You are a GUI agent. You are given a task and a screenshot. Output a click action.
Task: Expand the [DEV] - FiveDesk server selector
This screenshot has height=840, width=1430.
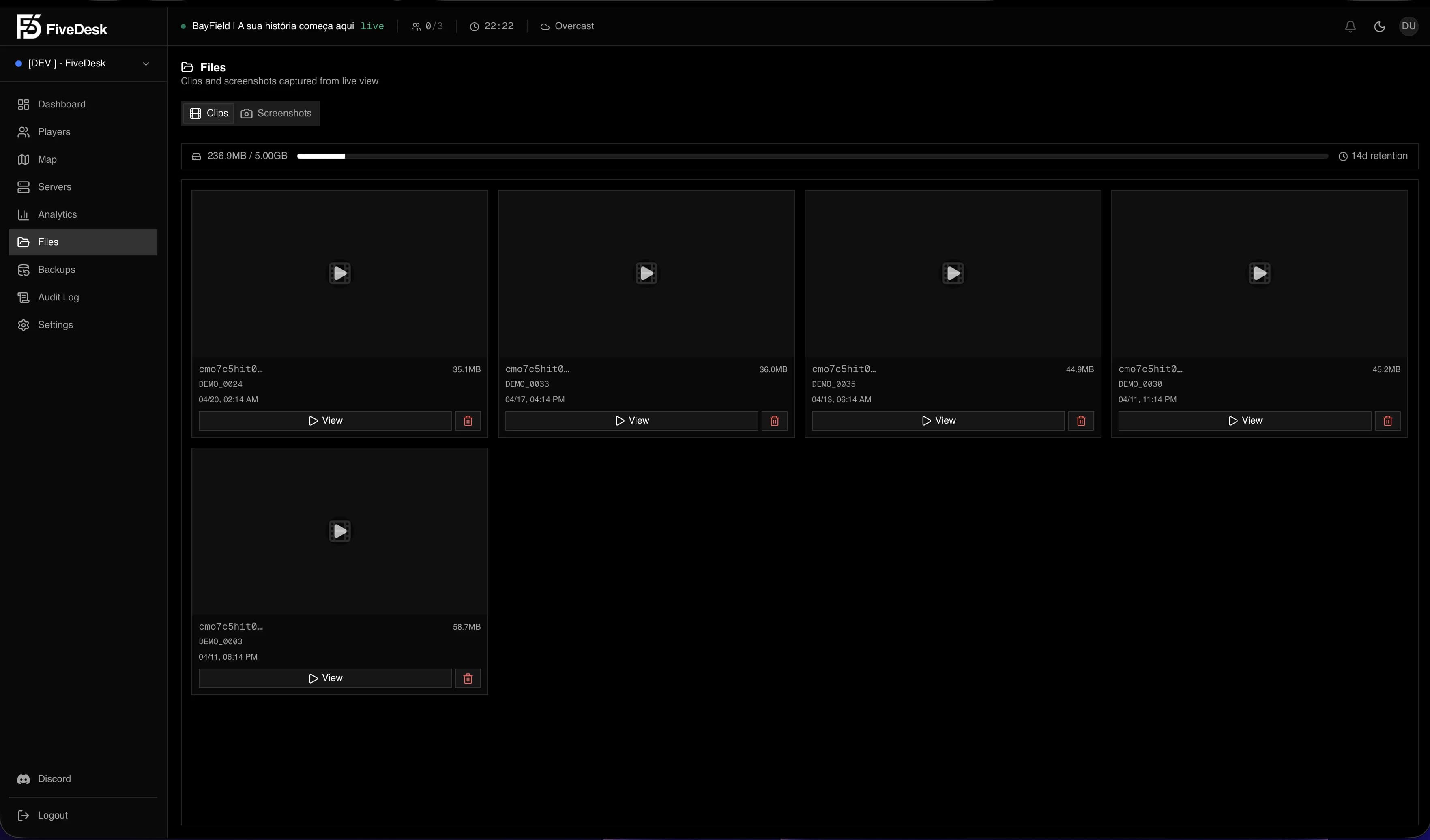click(x=83, y=64)
